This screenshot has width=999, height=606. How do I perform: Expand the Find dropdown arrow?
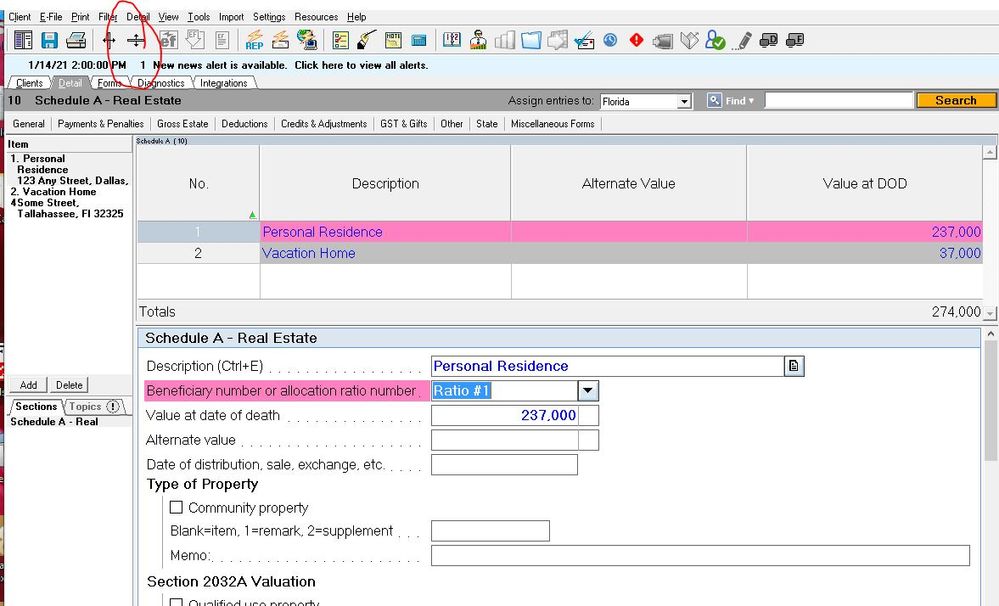(x=751, y=101)
